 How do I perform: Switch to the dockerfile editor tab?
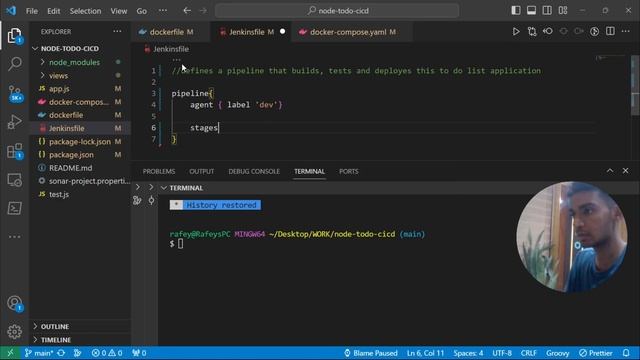pyautogui.click(x=170, y=32)
